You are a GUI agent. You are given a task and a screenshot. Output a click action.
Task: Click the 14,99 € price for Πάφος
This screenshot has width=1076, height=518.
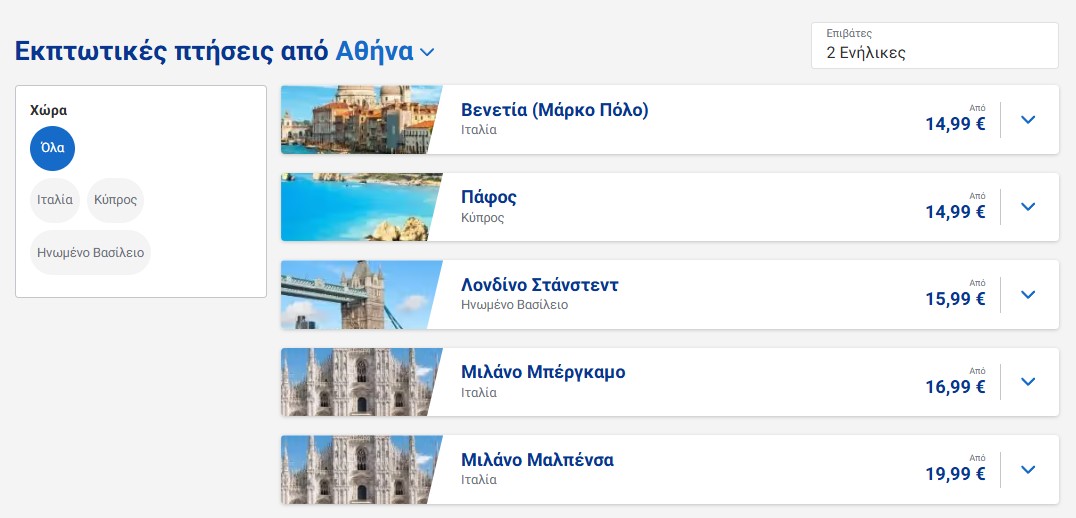(x=955, y=212)
